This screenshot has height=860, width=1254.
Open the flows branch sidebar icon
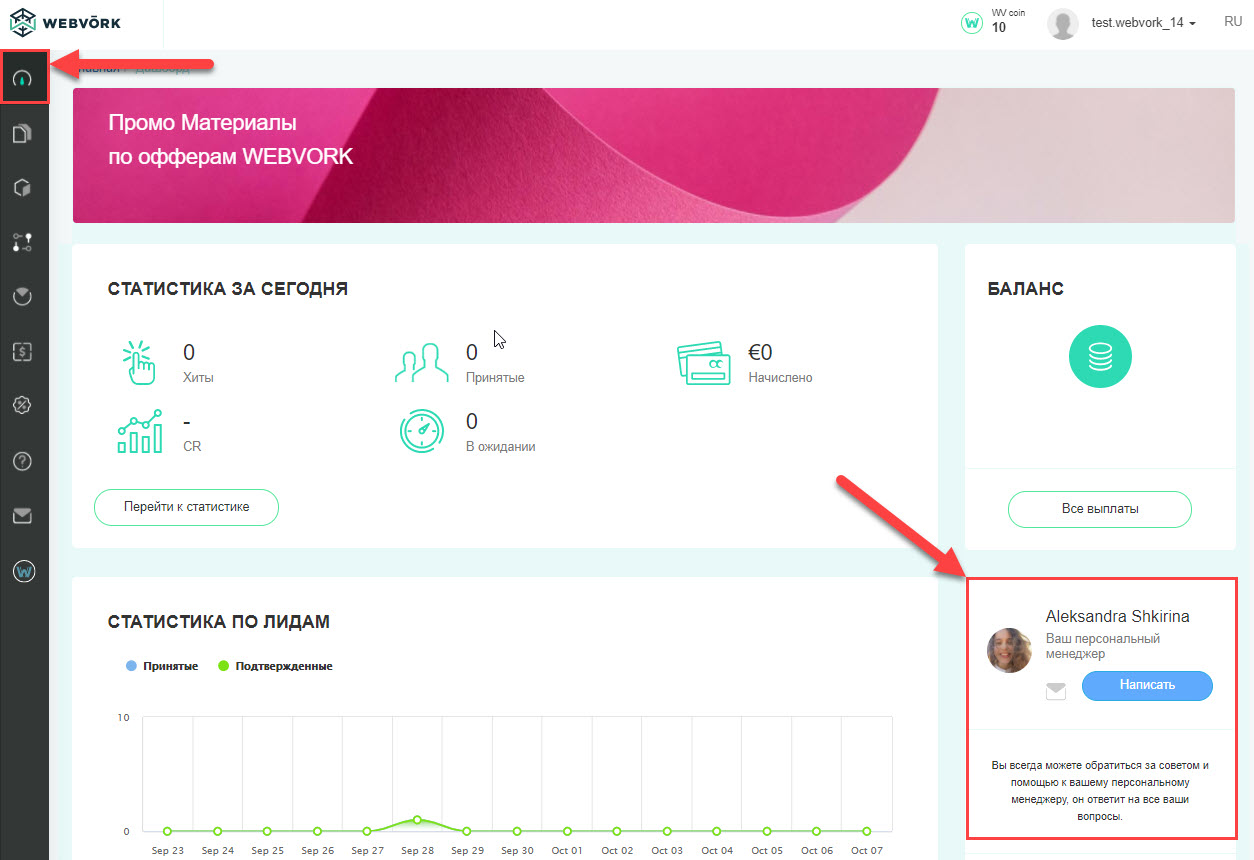[23, 241]
